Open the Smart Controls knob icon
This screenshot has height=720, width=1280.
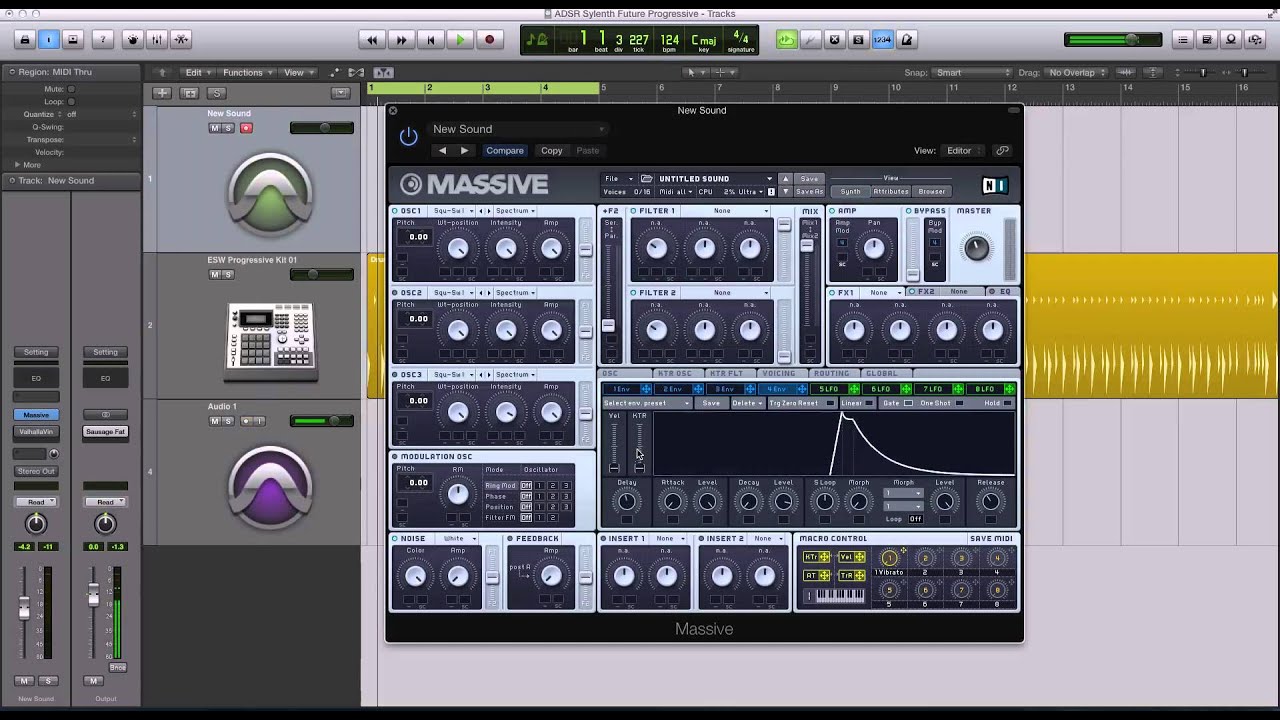133,40
